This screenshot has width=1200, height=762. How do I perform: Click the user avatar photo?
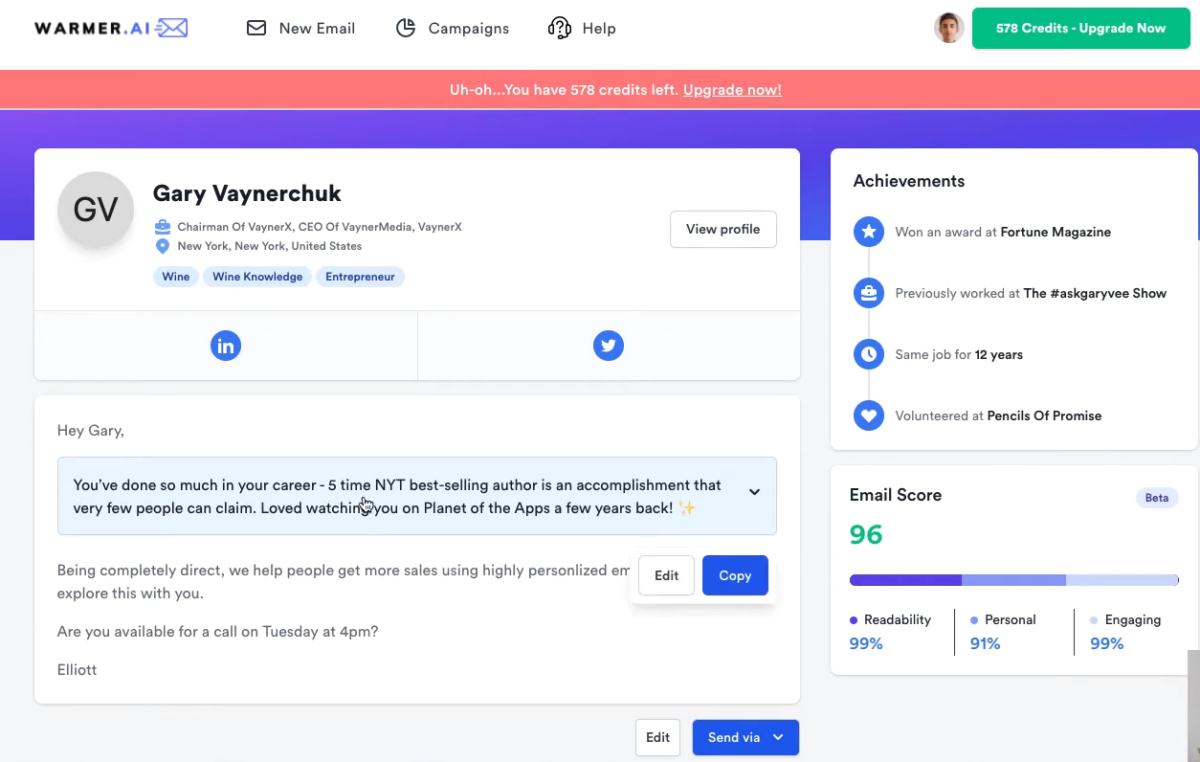pos(949,28)
